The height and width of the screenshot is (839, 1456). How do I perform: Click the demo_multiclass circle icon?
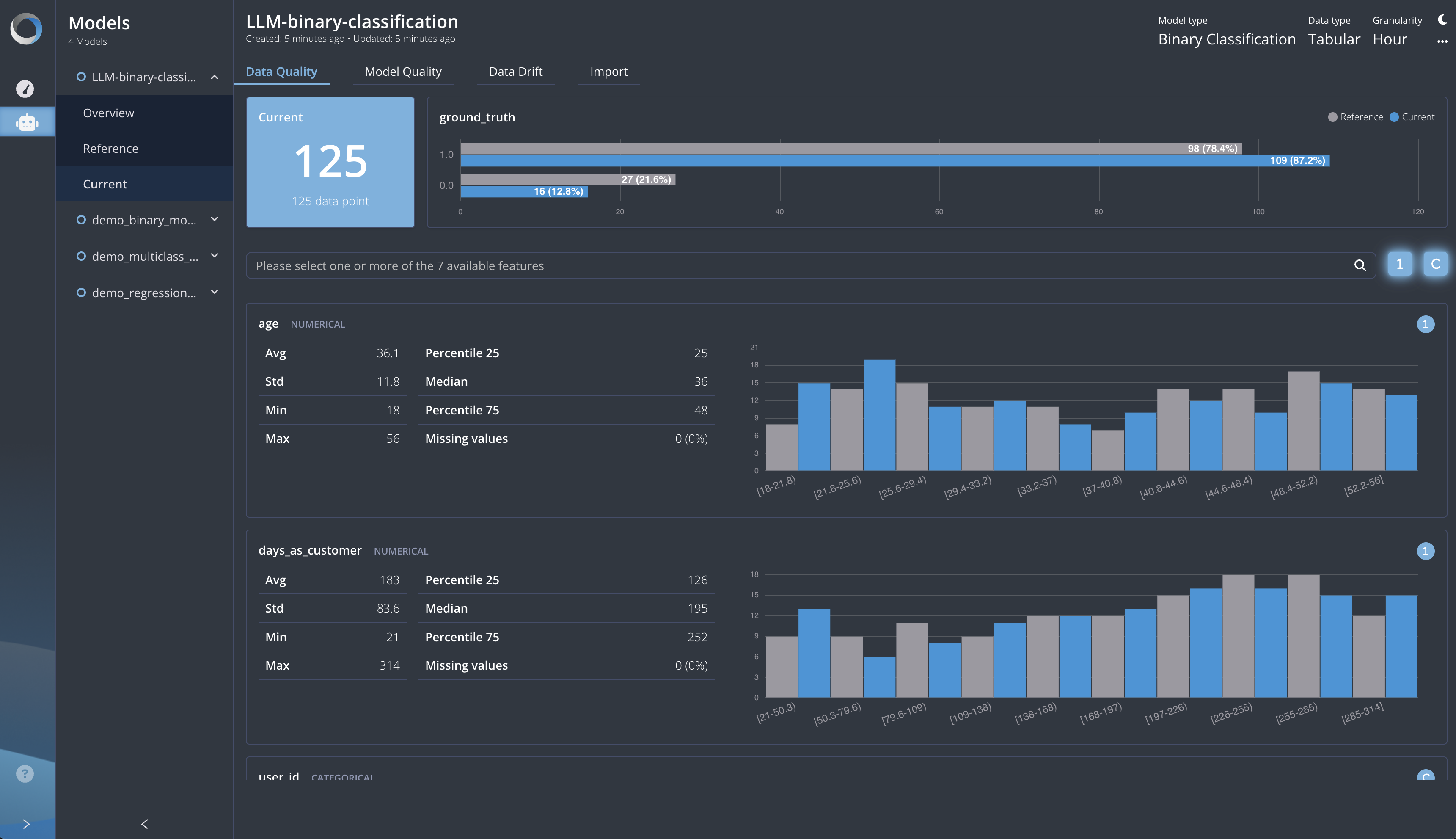click(x=81, y=256)
